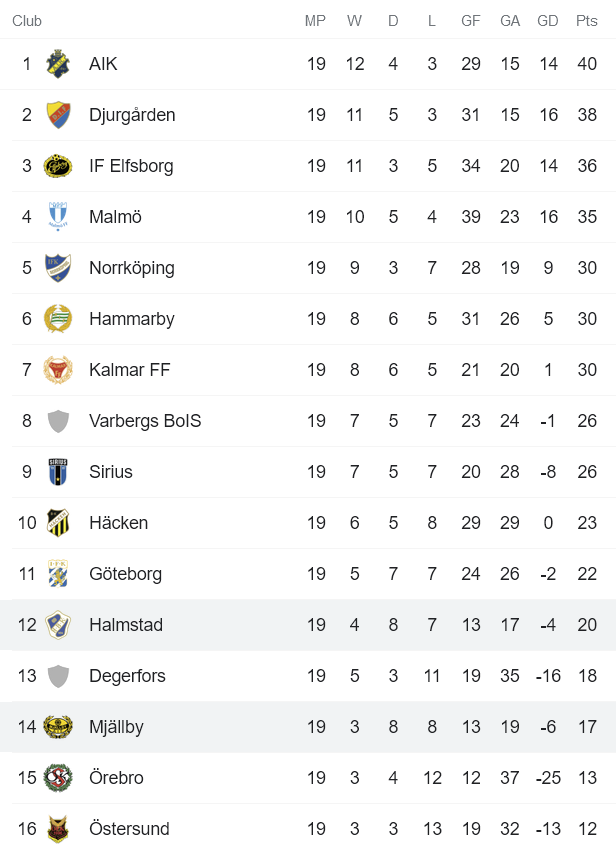Click the Örebro club crest icon

[58, 778]
